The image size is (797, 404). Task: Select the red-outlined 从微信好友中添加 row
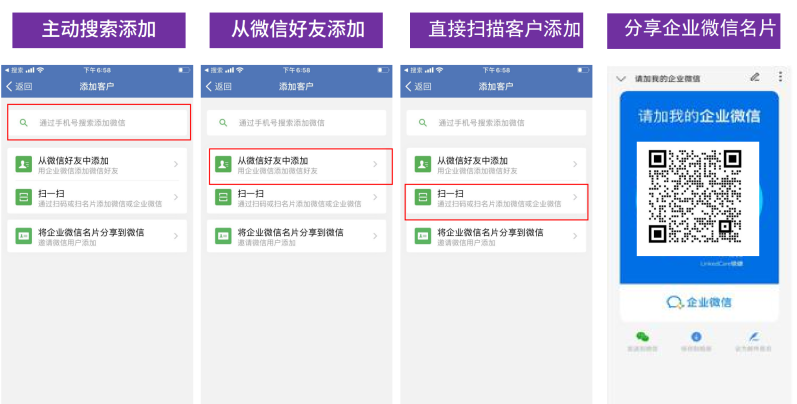coord(301,166)
